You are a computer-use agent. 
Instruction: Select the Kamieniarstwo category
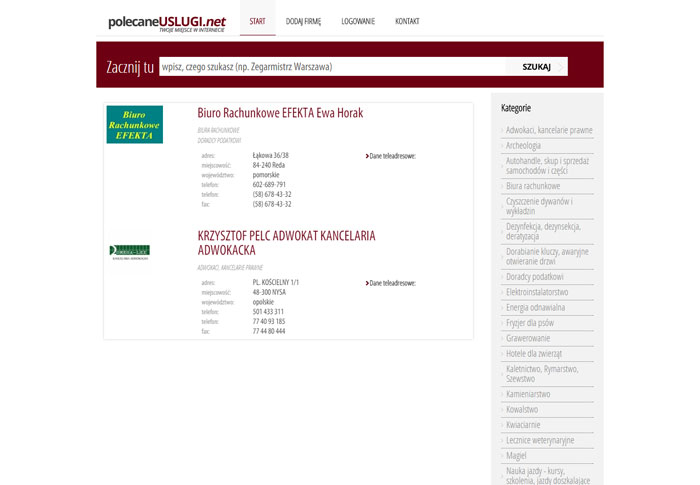(x=528, y=394)
